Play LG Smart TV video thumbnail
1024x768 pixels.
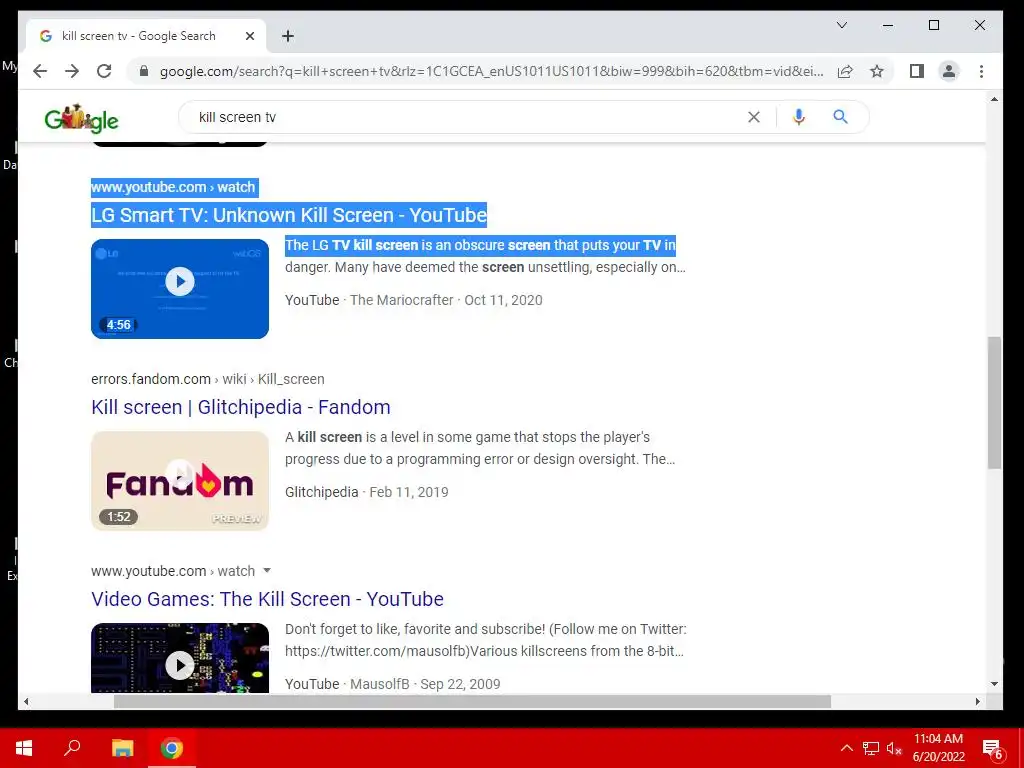click(180, 289)
